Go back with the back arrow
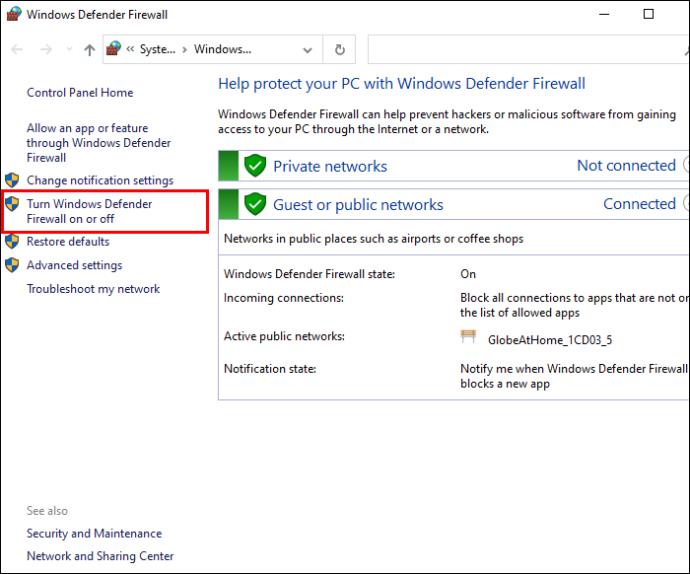Image resolution: width=690 pixels, height=574 pixels. tap(17, 49)
